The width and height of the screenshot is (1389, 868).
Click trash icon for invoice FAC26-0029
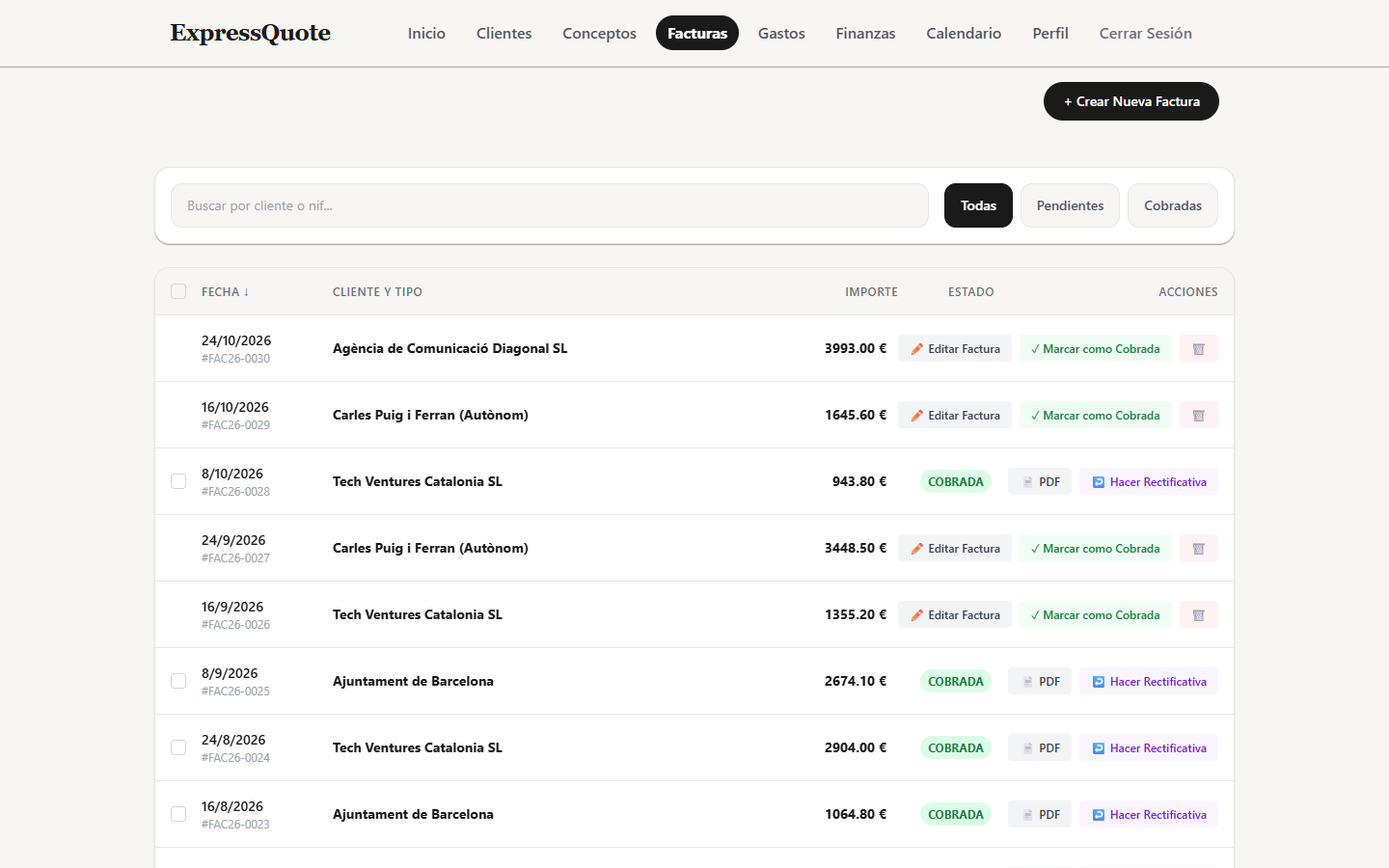(1198, 415)
